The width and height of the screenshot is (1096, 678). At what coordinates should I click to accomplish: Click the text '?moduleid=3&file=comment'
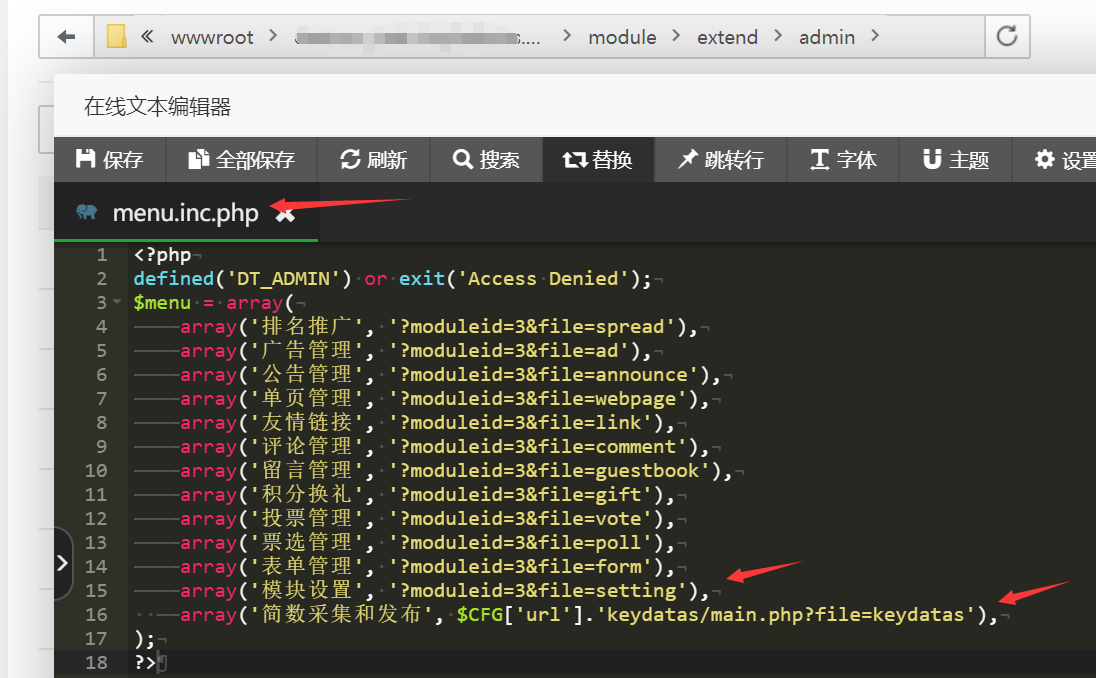click(x=538, y=447)
